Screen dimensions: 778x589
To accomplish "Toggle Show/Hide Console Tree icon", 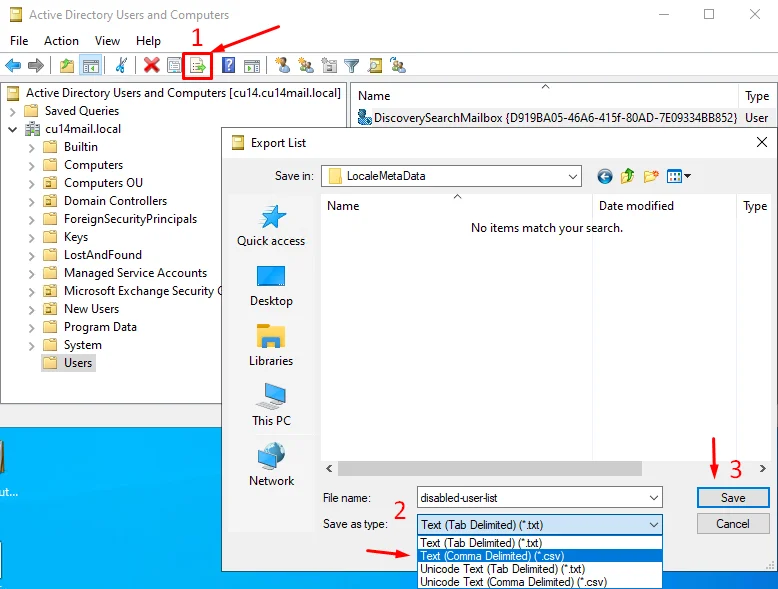I will [x=91, y=65].
